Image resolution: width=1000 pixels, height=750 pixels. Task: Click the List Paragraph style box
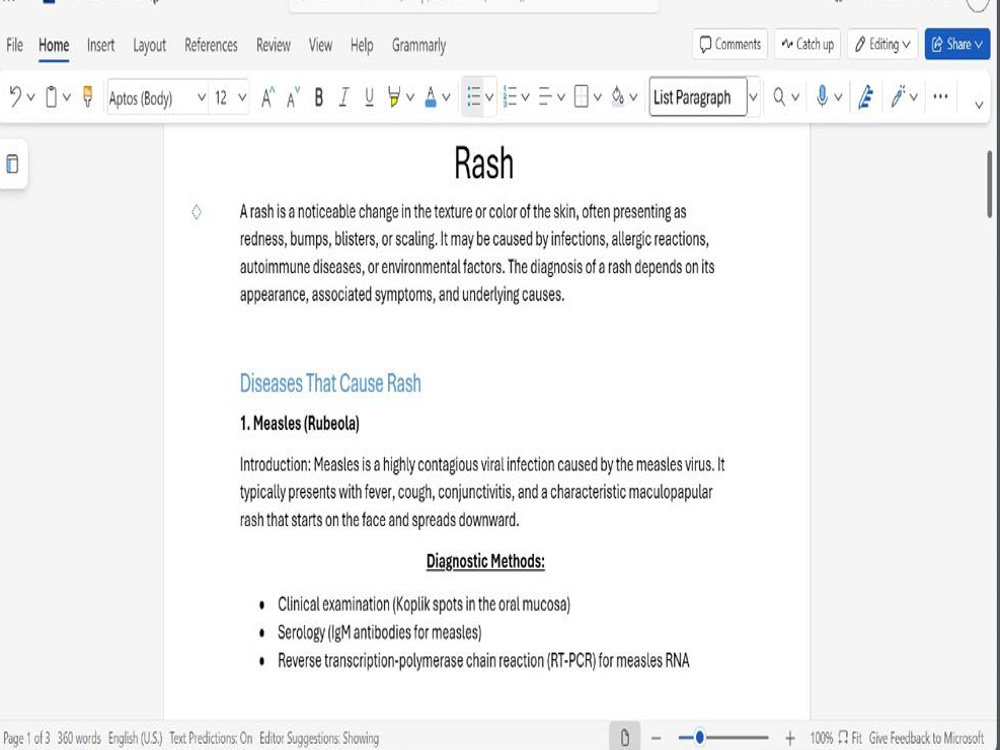698,97
